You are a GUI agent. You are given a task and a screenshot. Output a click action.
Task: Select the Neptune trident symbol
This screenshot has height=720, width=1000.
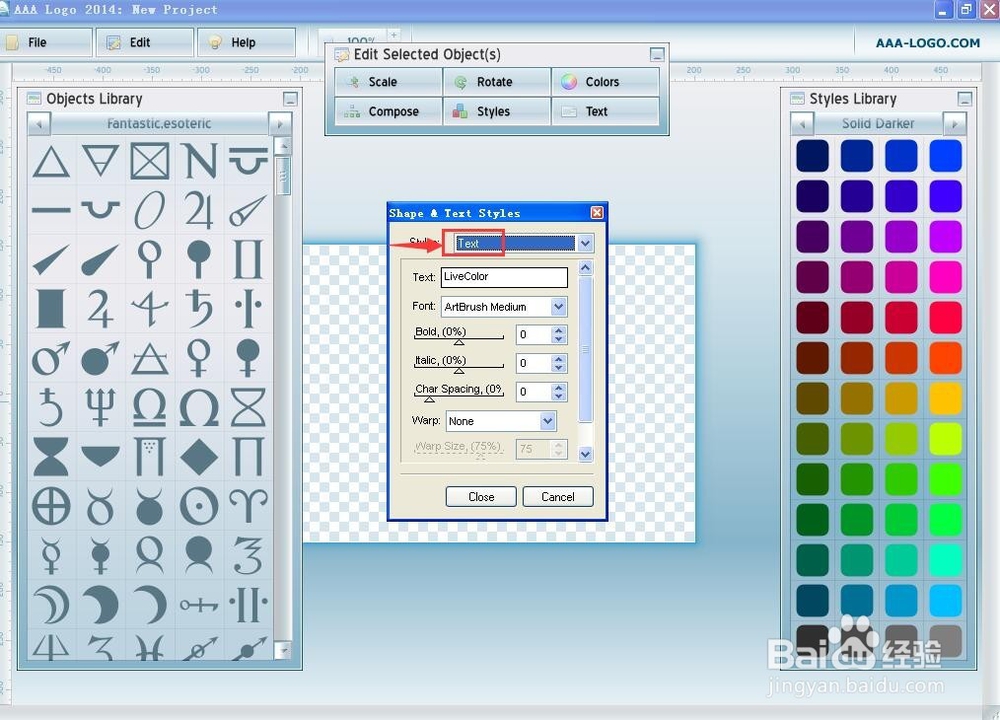(x=100, y=407)
